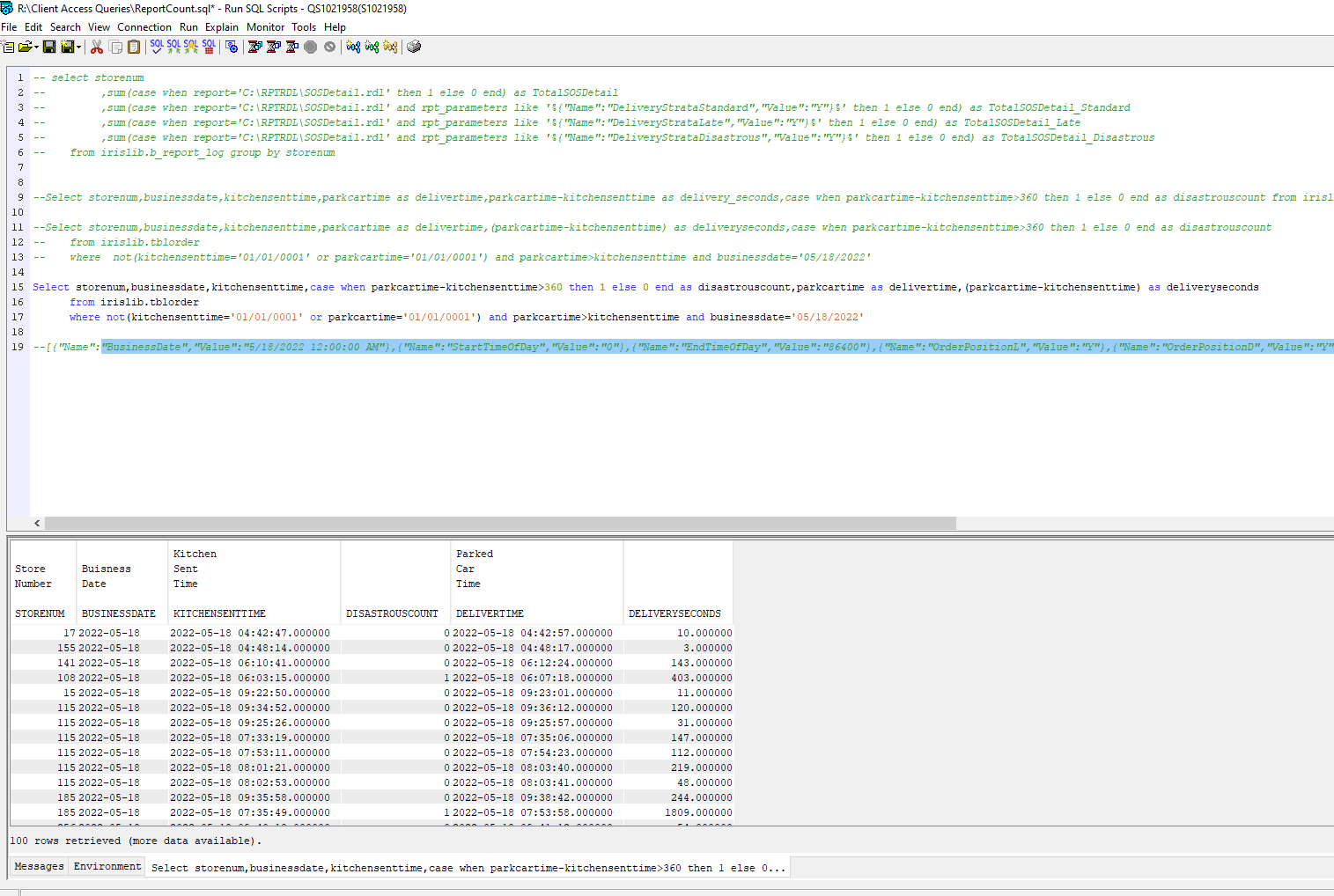This screenshot has height=896, width=1334.
Task: Click the scroll-left arrow under the editor
Action: [x=37, y=523]
